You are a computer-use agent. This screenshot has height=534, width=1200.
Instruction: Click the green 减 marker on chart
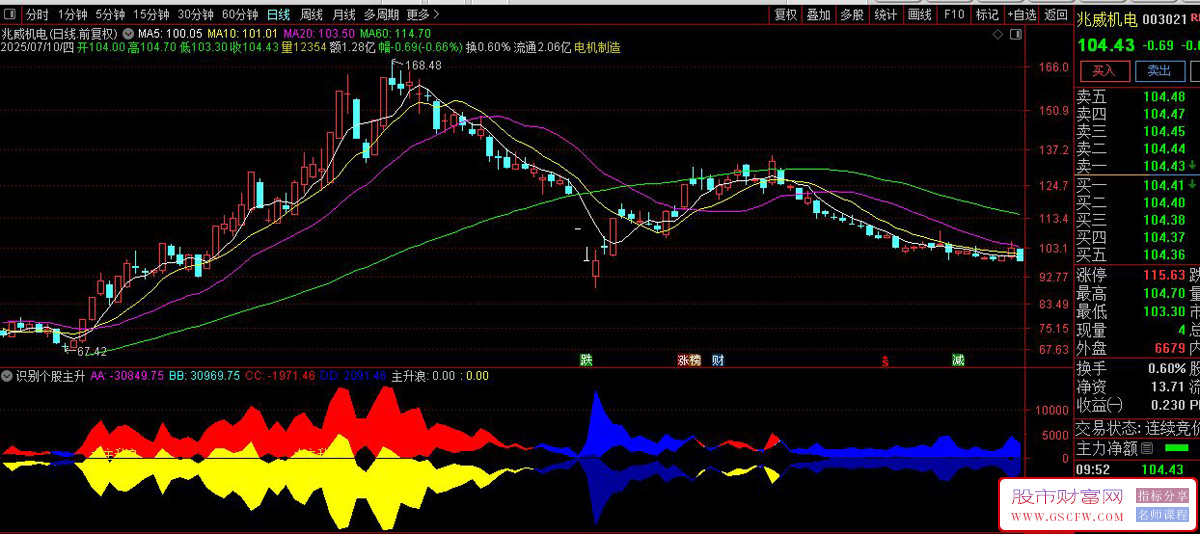[958, 360]
